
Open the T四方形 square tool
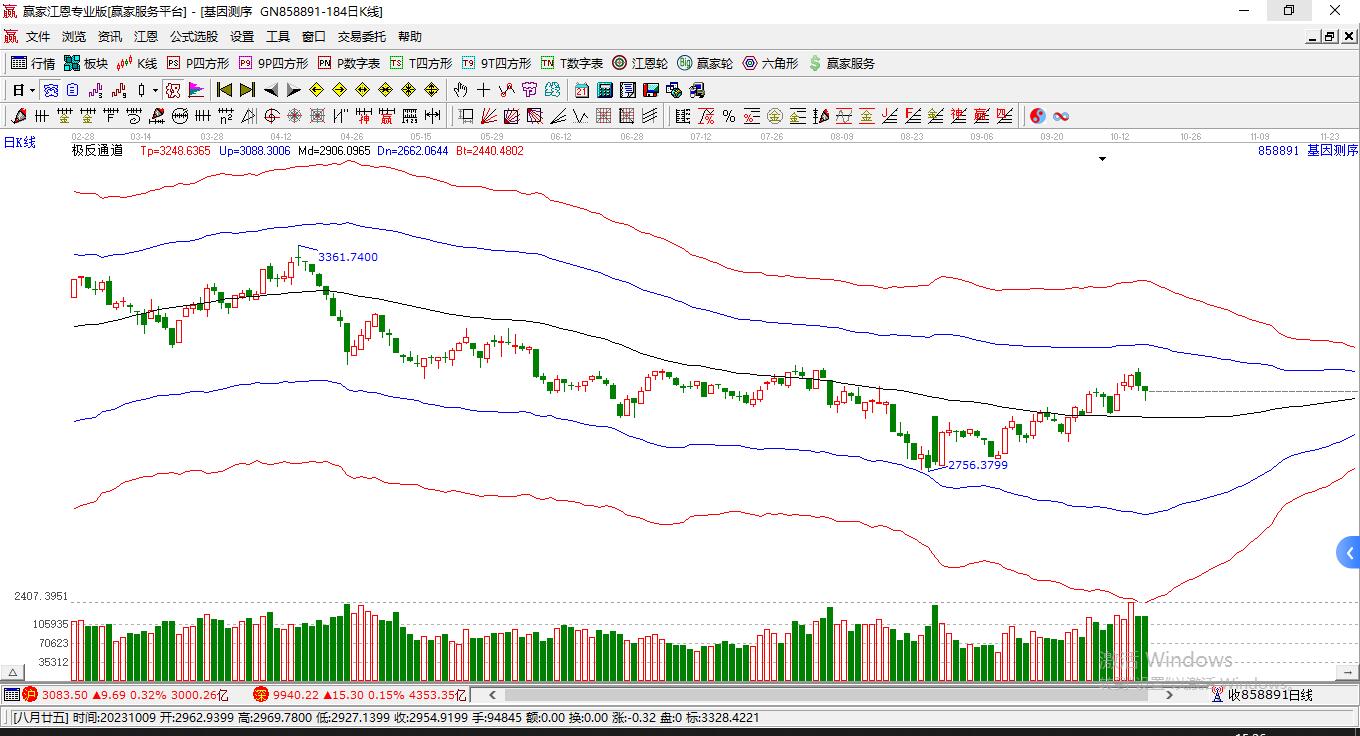coord(421,63)
